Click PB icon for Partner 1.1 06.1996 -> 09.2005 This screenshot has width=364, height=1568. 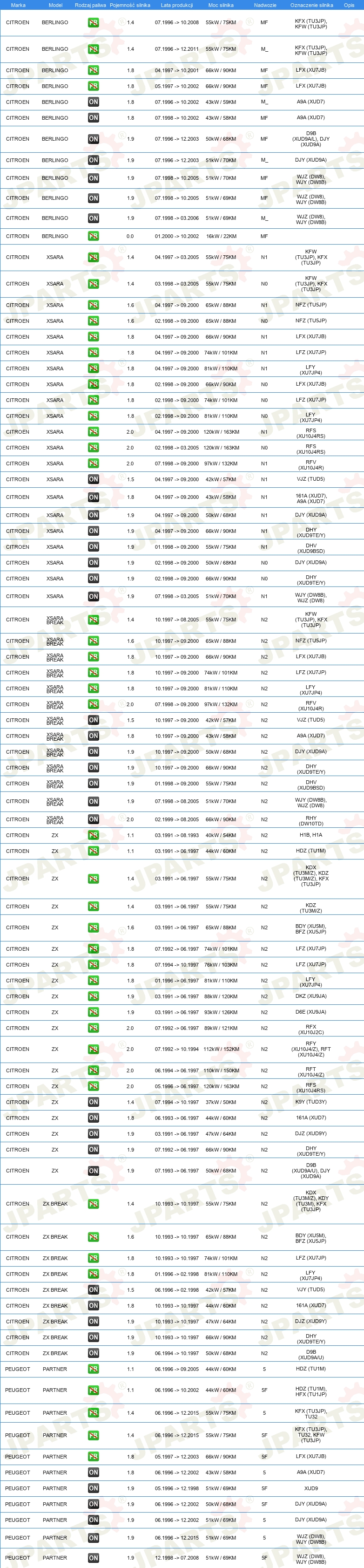pos(93,1369)
